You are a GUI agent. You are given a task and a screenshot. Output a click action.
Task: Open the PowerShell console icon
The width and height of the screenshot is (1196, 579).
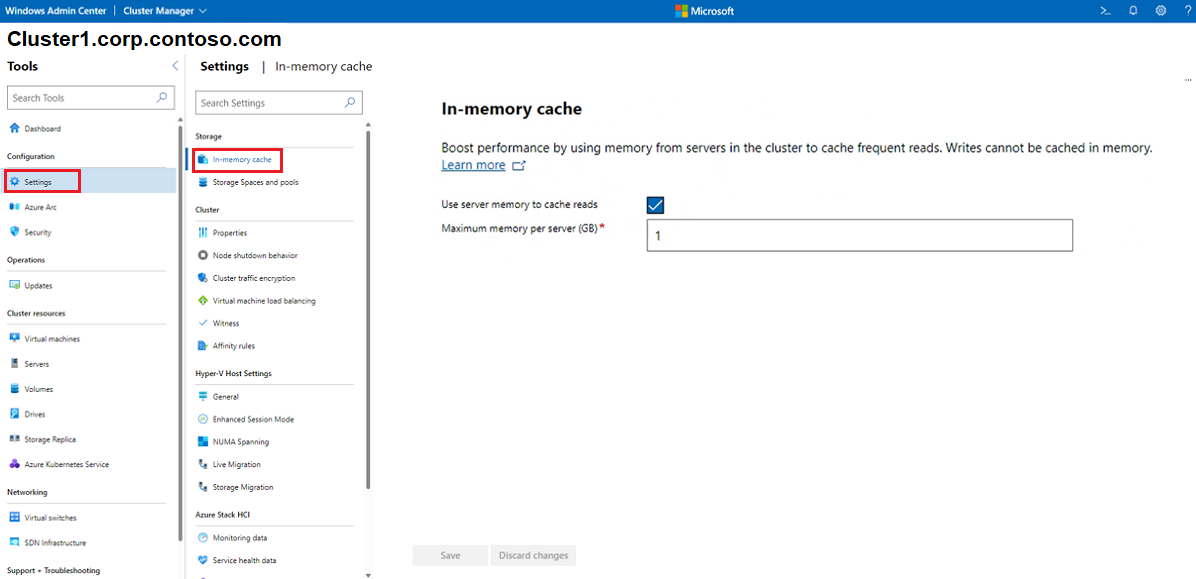click(x=1104, y=11)
